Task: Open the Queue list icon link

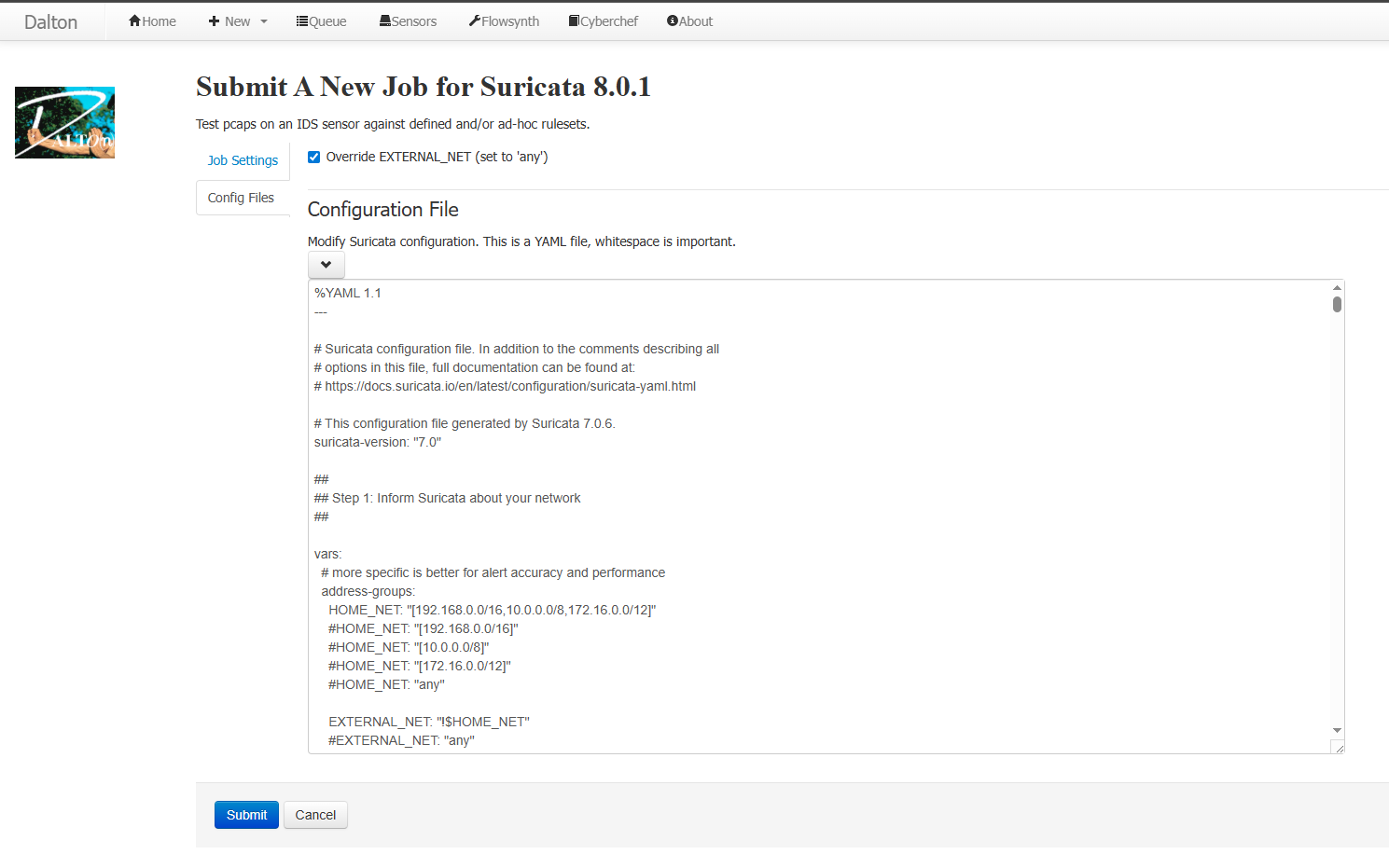Action: (302, 21)
